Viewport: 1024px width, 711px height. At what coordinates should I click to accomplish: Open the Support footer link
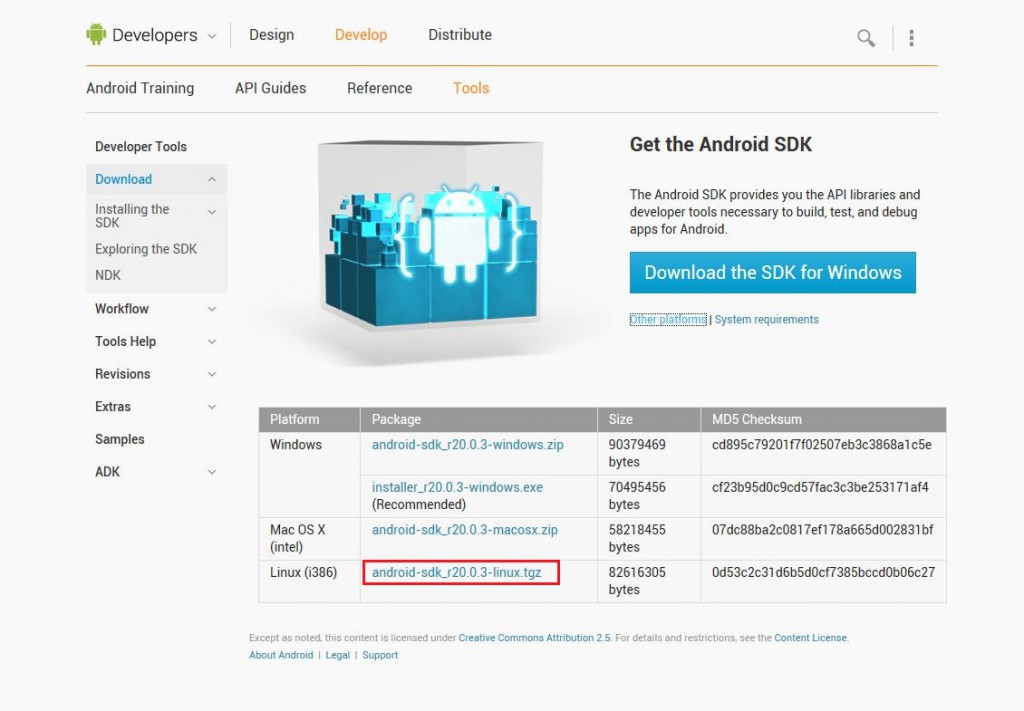click(x=380, y=655)
